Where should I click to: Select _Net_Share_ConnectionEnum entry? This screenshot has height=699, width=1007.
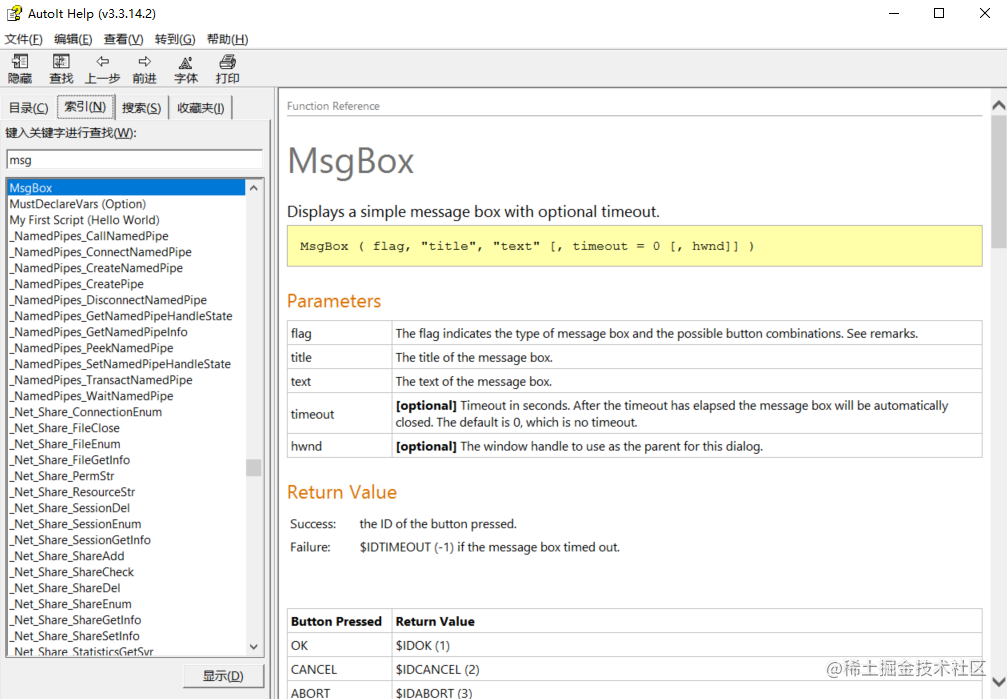tap(85, 412)
